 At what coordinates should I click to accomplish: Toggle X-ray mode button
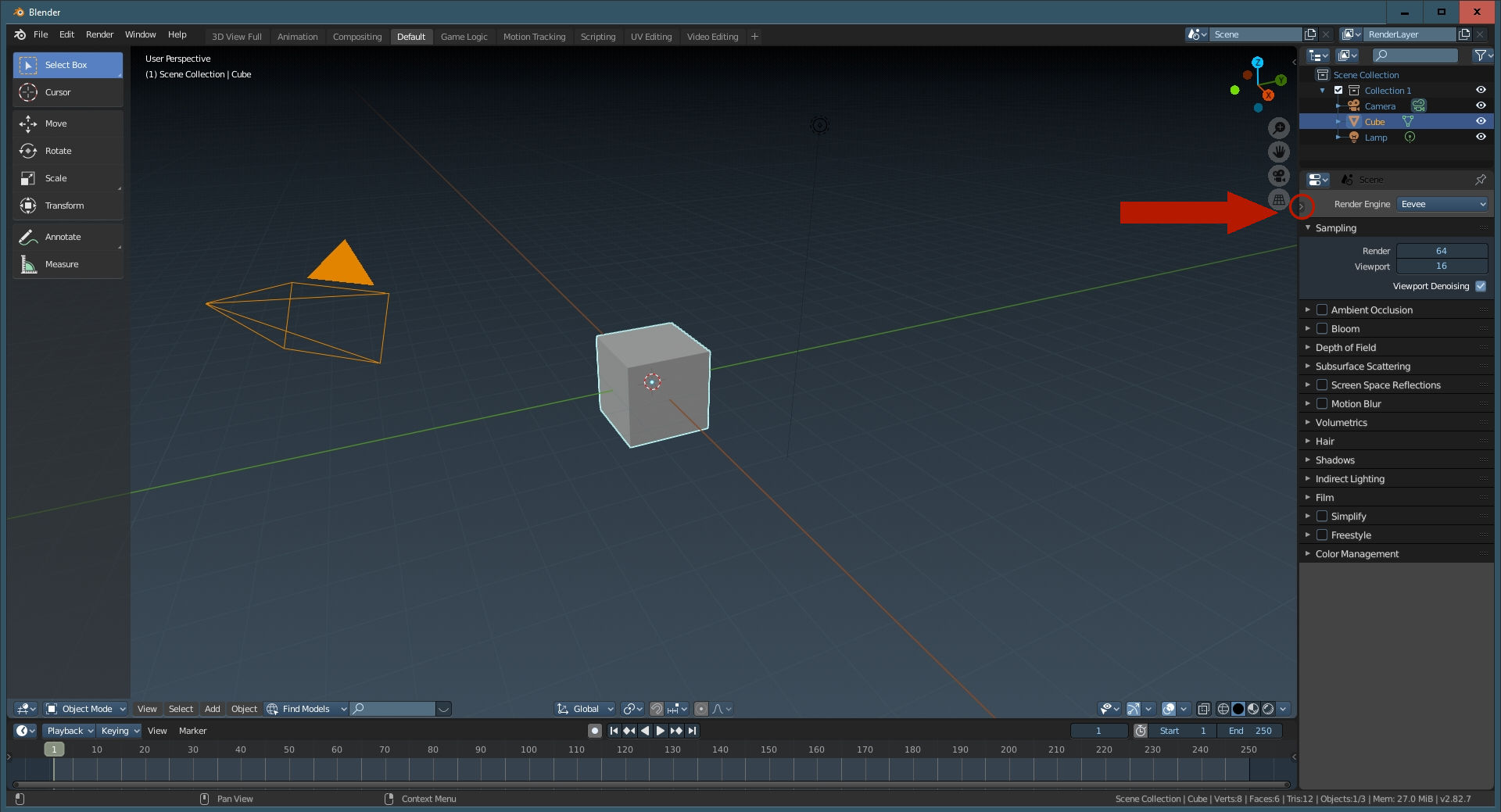pos(1204,709)
